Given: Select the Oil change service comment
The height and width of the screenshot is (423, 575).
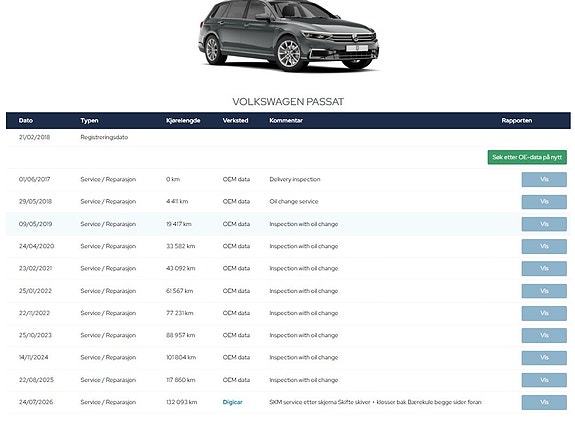Looking at the screenshot, I should tap(294, 202).
